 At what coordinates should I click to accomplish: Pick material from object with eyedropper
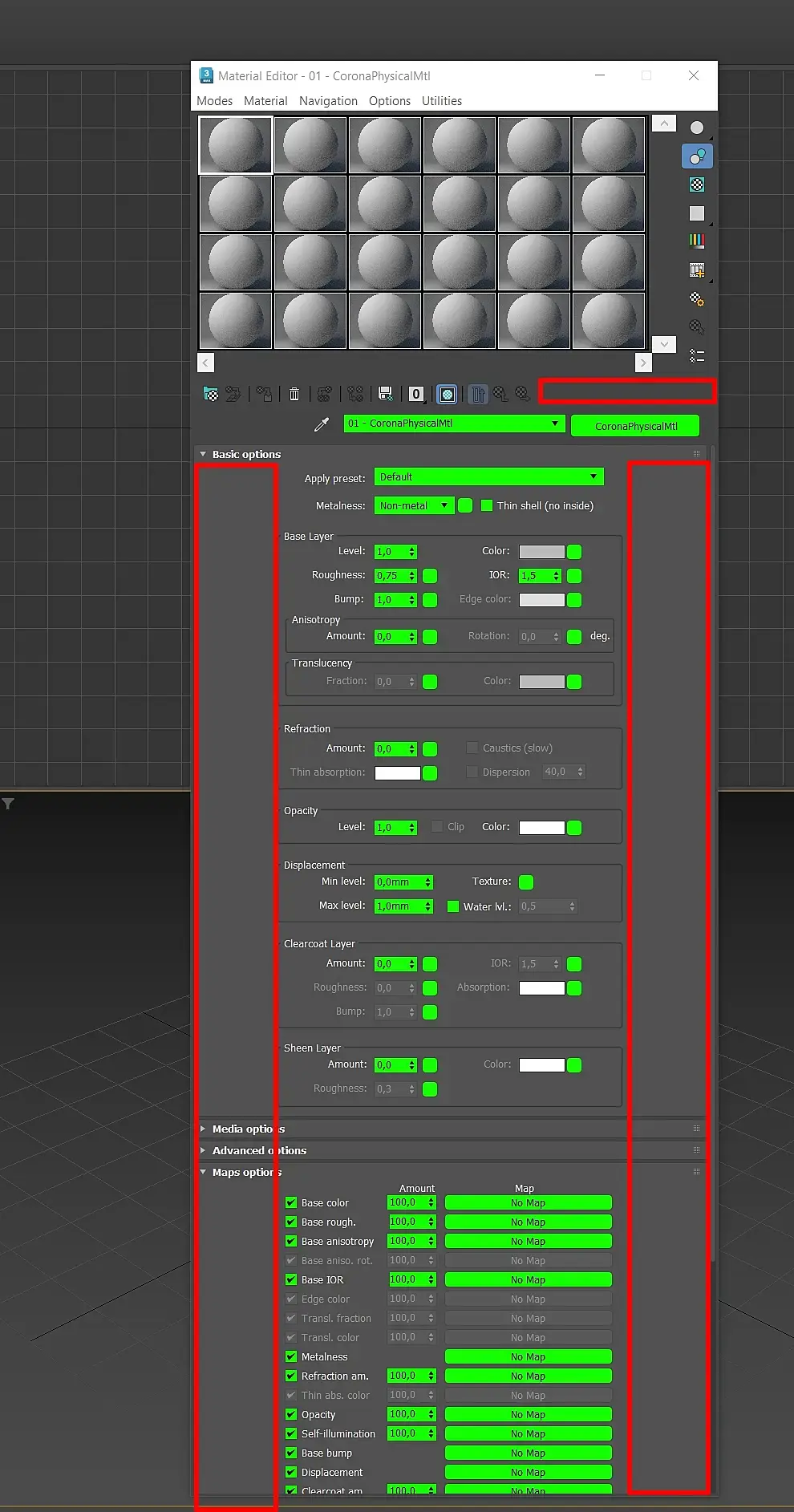tap(322, 424)
